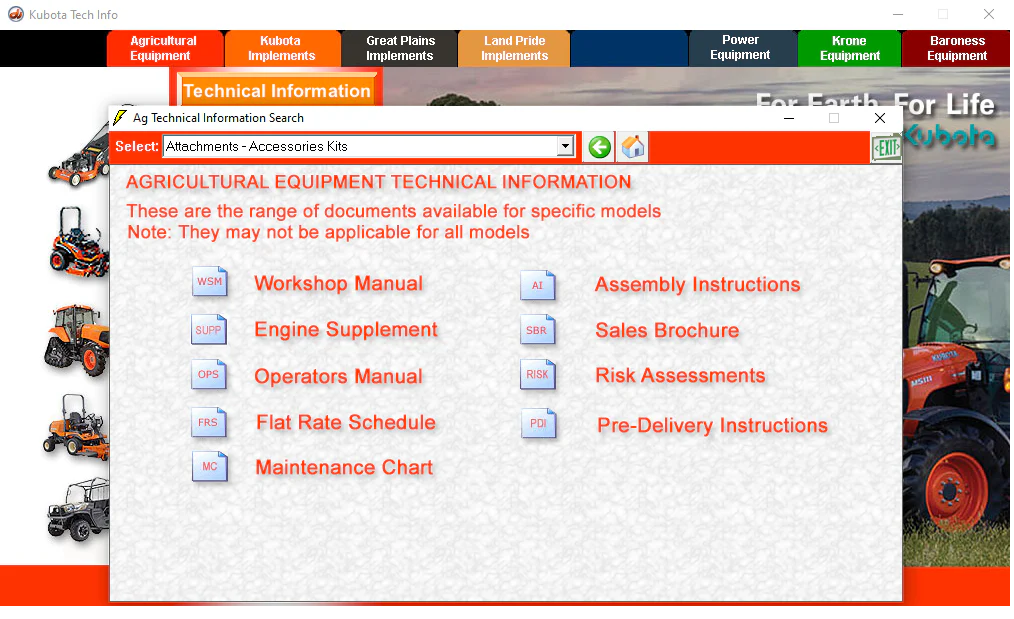Click the WSM Workshop Manual icon

pyautogui.click(x=210, y=283)
